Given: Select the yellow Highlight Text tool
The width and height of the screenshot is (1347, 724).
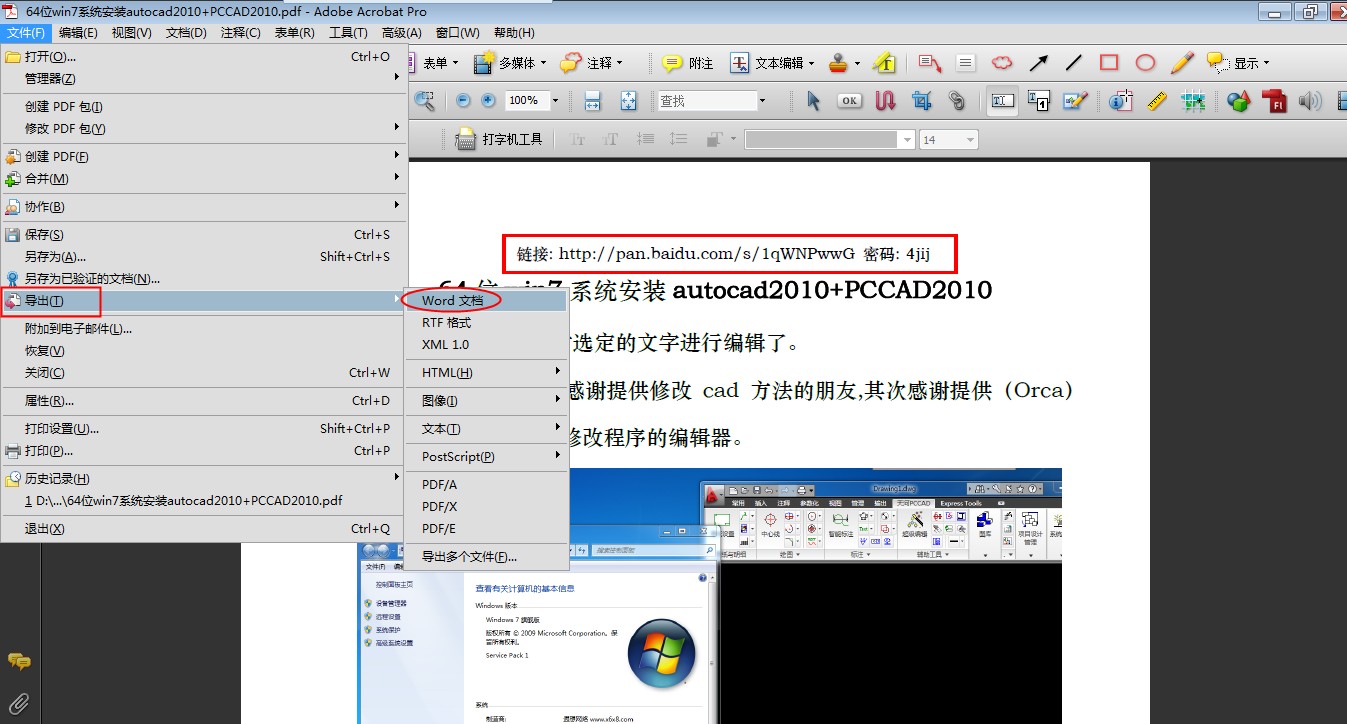Looking at the screenshot, I should pyautogui.click(x=884, y=63).
